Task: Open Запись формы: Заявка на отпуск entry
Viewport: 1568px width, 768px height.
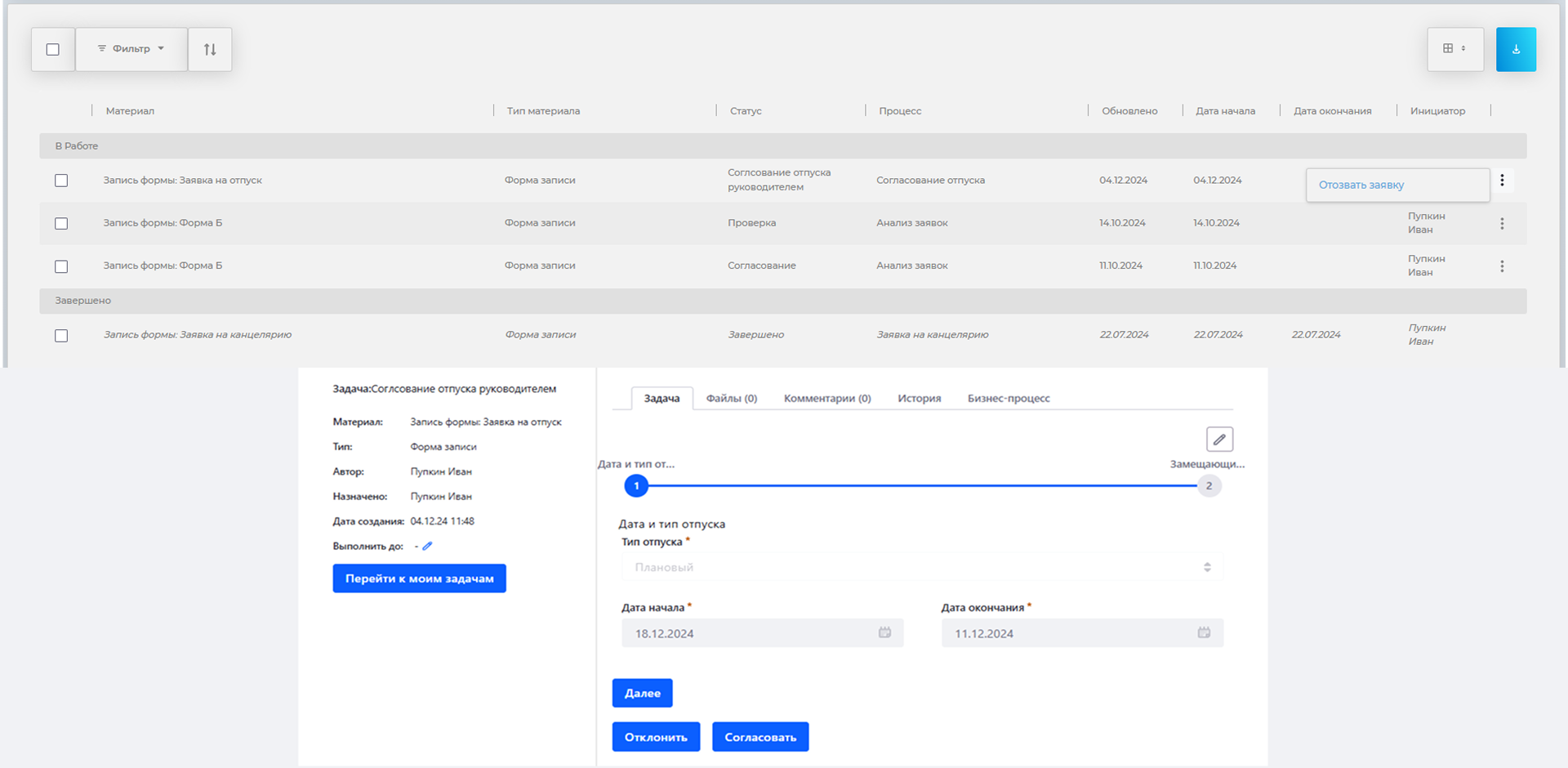Action: (x=182, y=181)
